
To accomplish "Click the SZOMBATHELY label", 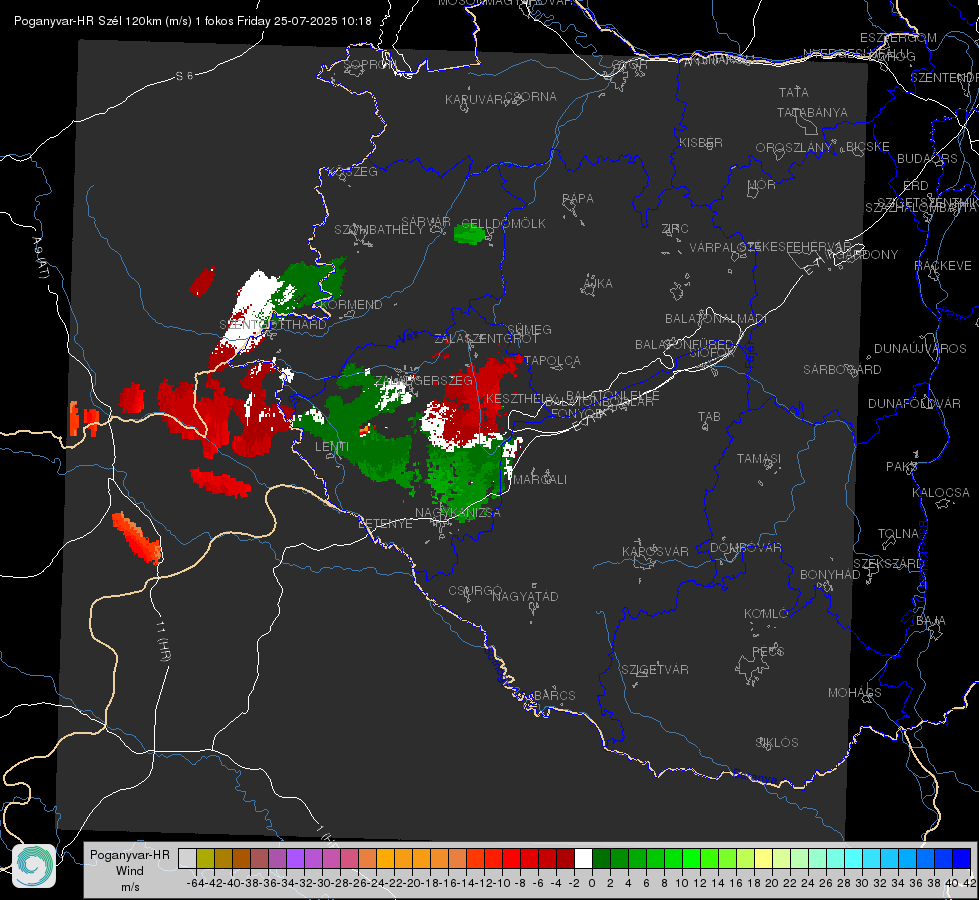I will click(379, 230).
